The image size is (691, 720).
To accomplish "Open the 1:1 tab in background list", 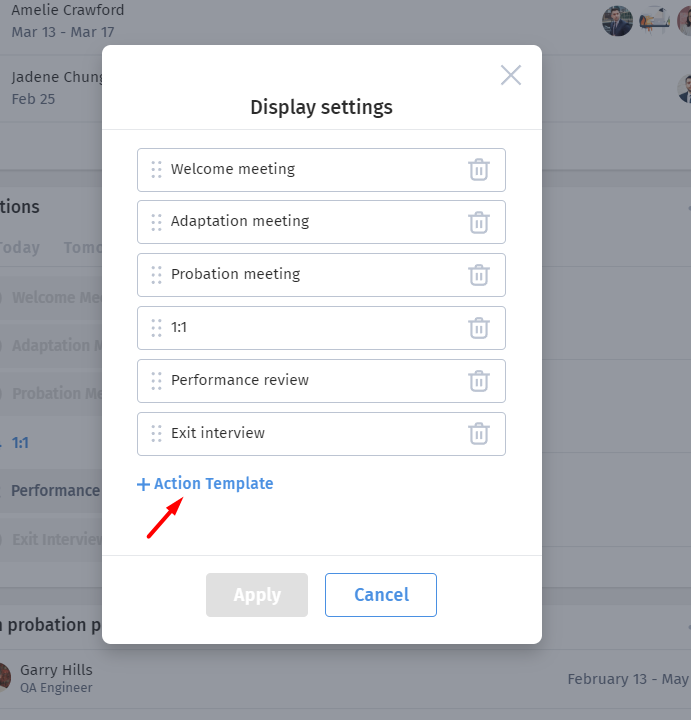I will 20,443.
